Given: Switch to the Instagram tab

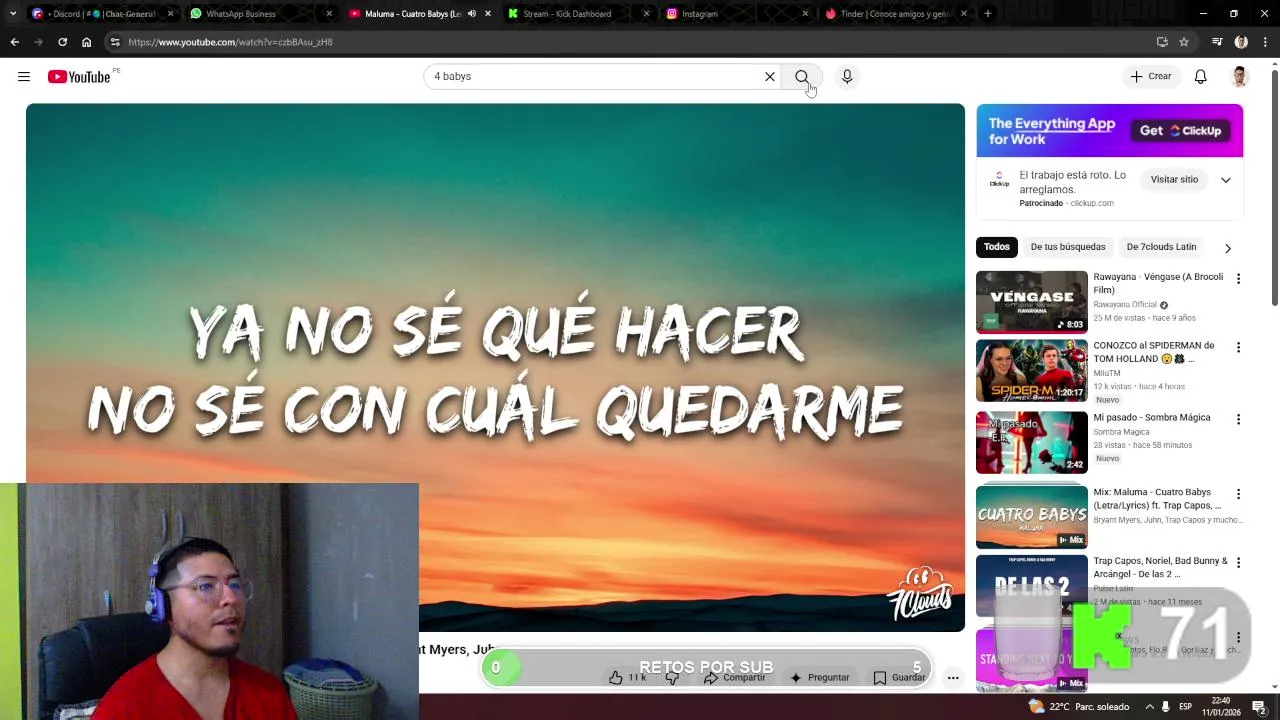Looking at the screenshot, I should (x=736, y=14).
